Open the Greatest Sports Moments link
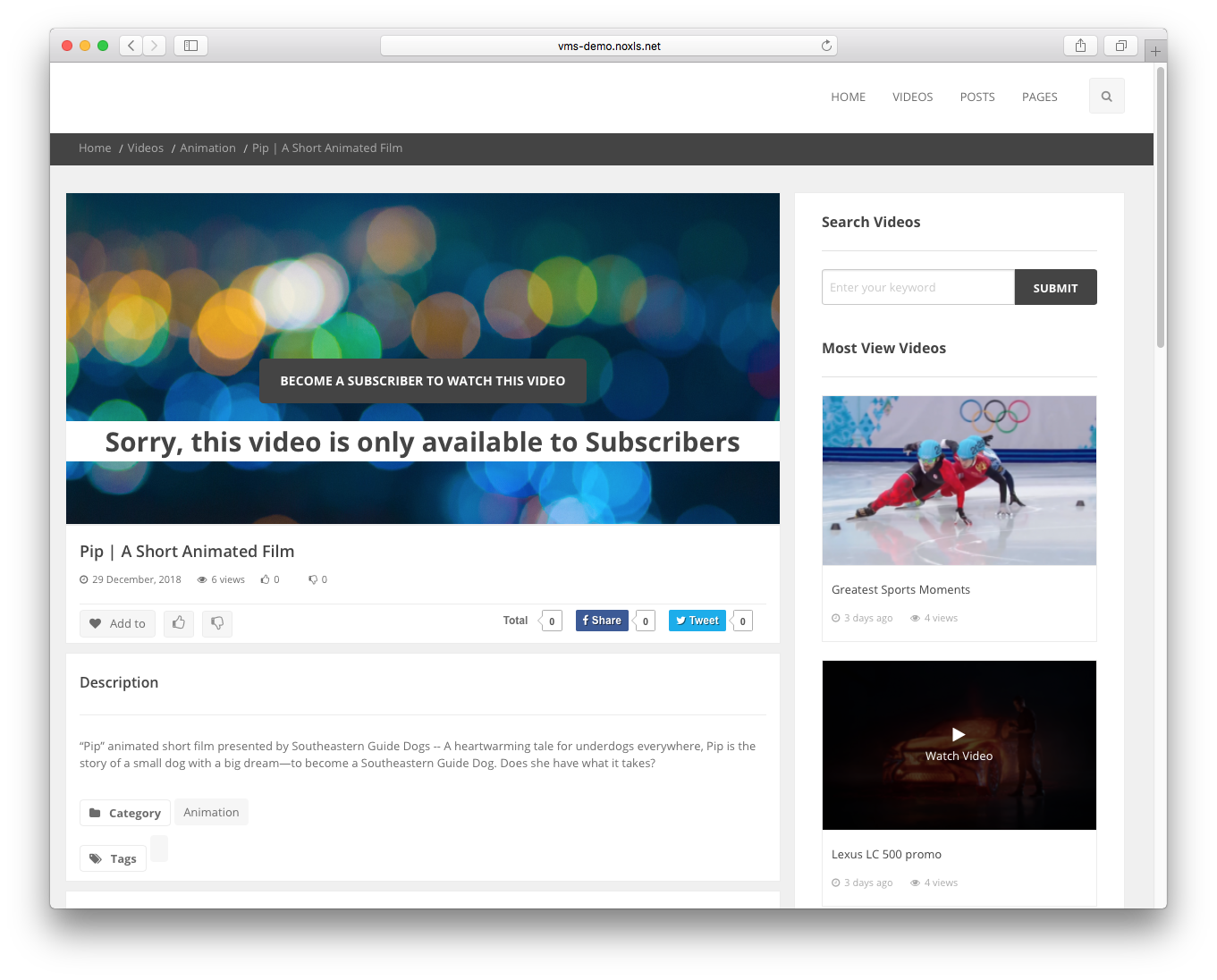Screen dimensions: 1217x980 tap(900, 589)
